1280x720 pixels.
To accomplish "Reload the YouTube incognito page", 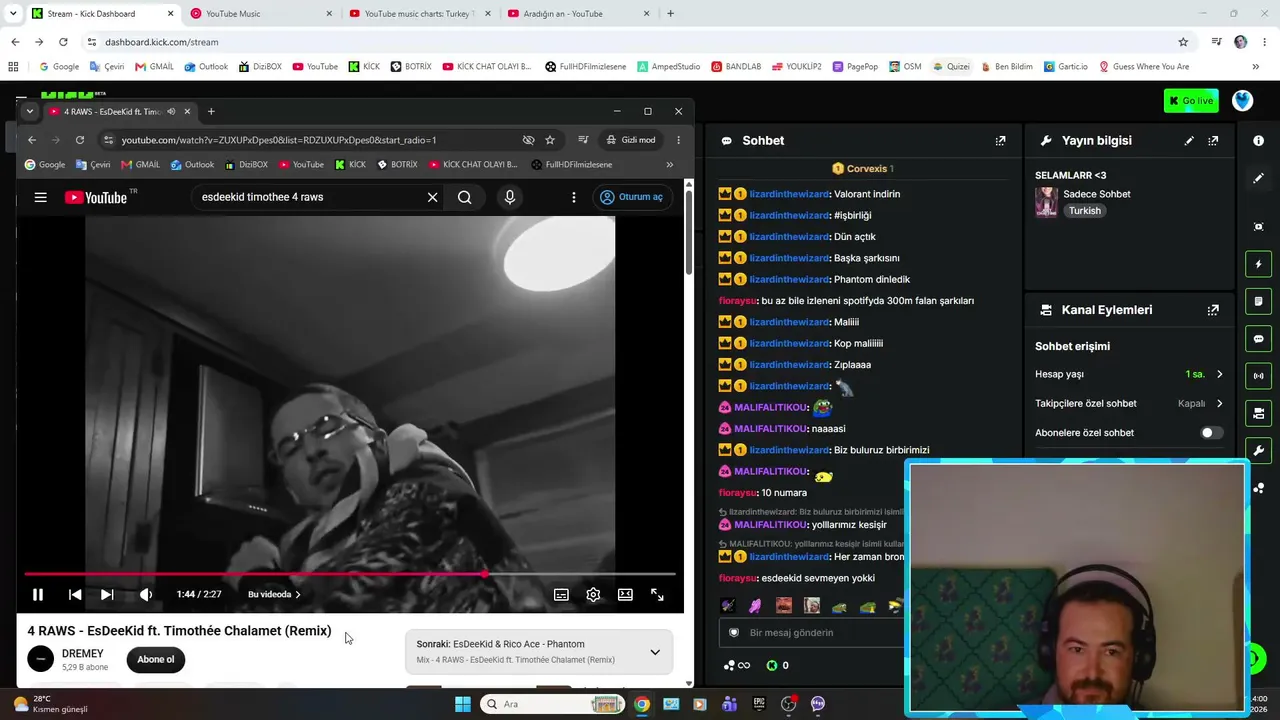I will point(80,140).
